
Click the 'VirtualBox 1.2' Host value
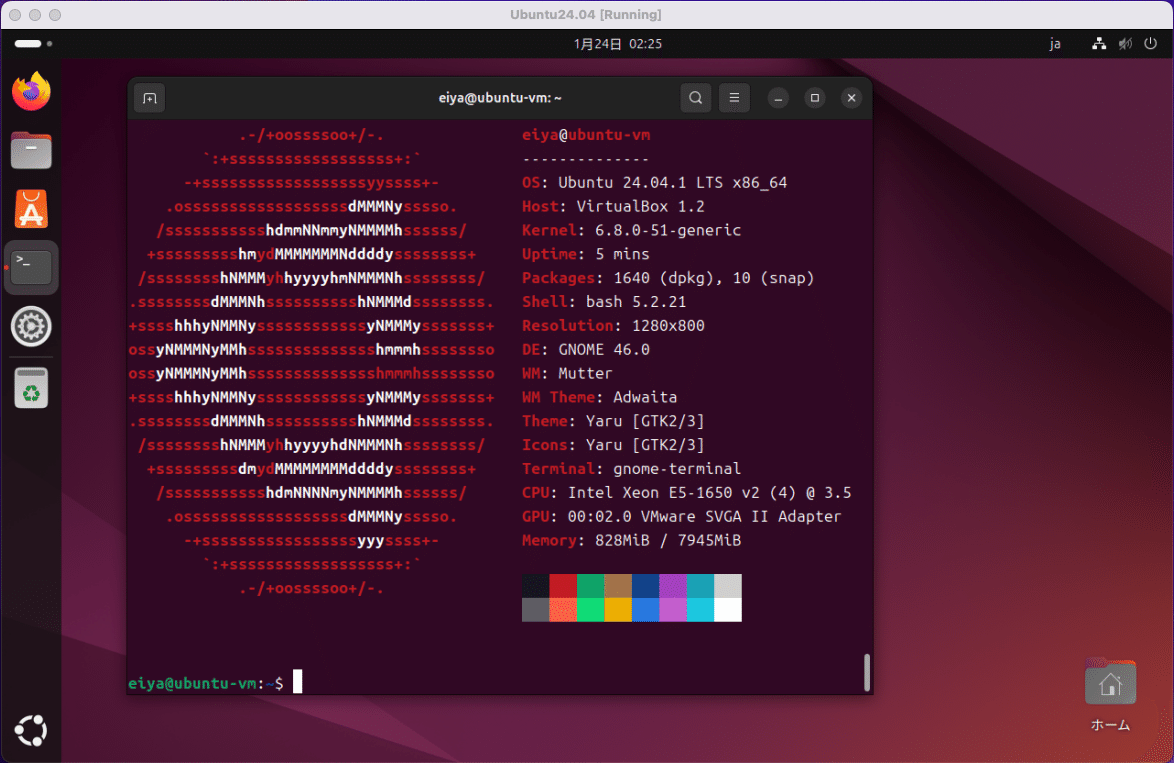coord(640,207)
